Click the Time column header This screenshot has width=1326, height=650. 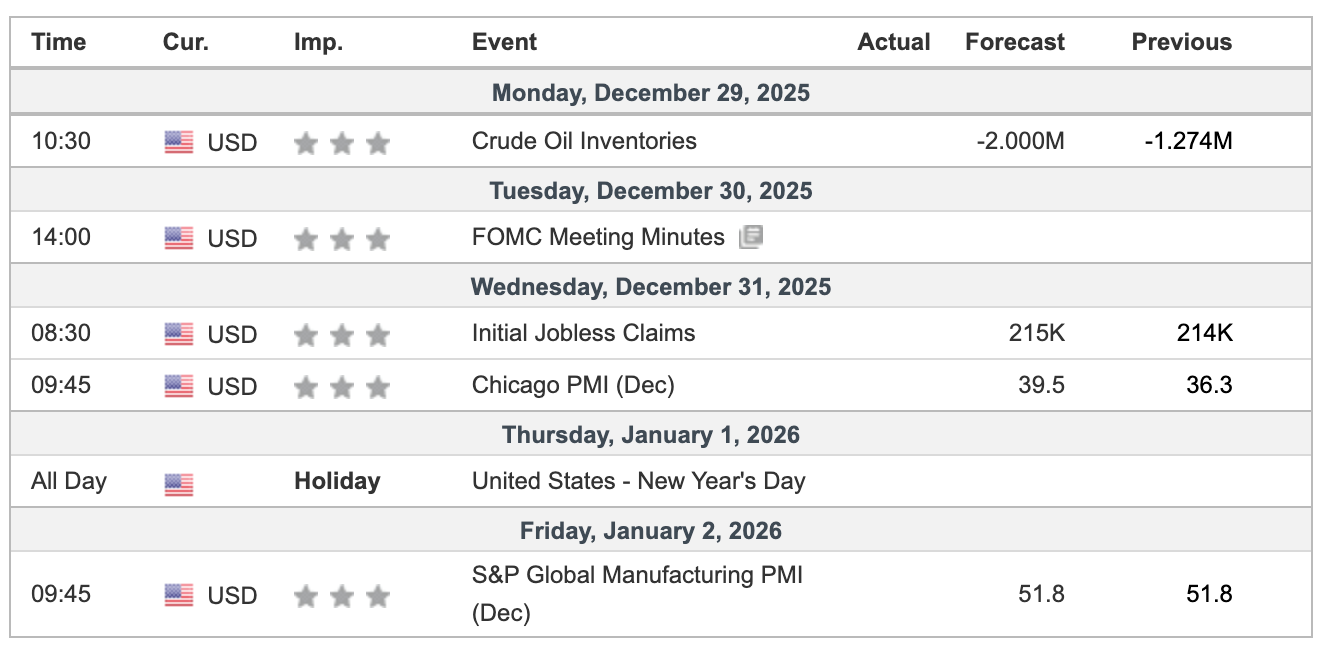tap(58, 42)
